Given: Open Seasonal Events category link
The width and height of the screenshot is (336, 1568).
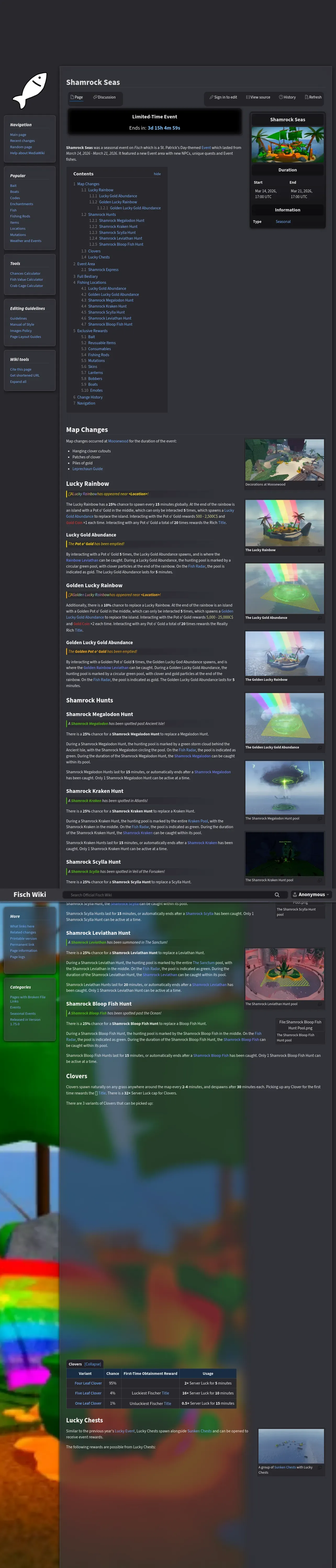Looking at the screenshot, I should click(23, 1013).
